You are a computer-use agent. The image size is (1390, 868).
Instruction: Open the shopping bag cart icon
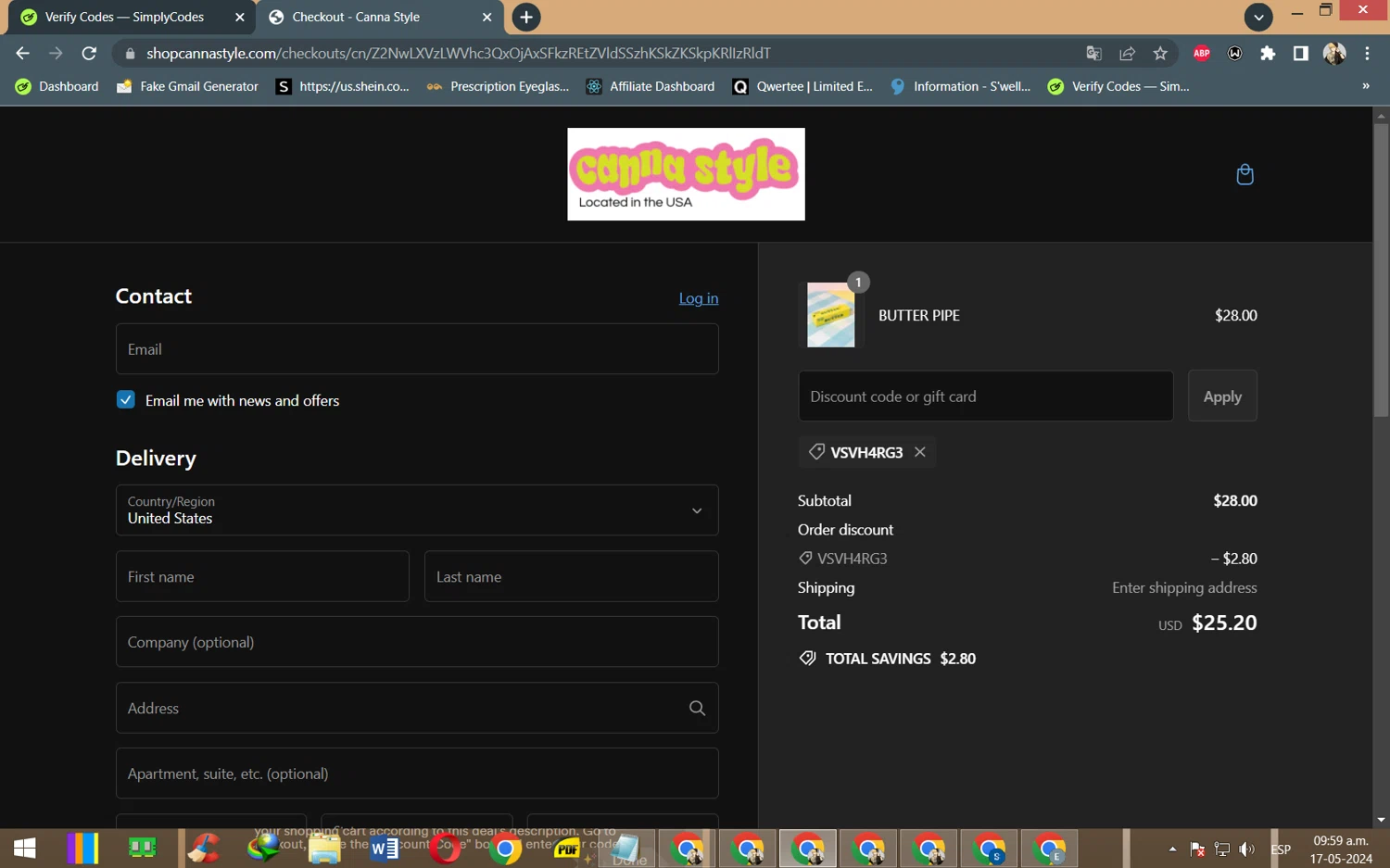tap(1245, 174)
